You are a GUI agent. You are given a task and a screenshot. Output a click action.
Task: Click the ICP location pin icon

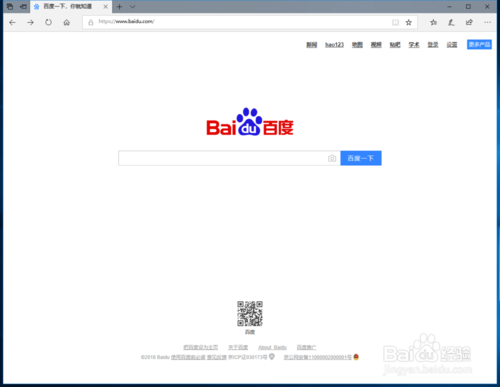click(x=272, y=357)
